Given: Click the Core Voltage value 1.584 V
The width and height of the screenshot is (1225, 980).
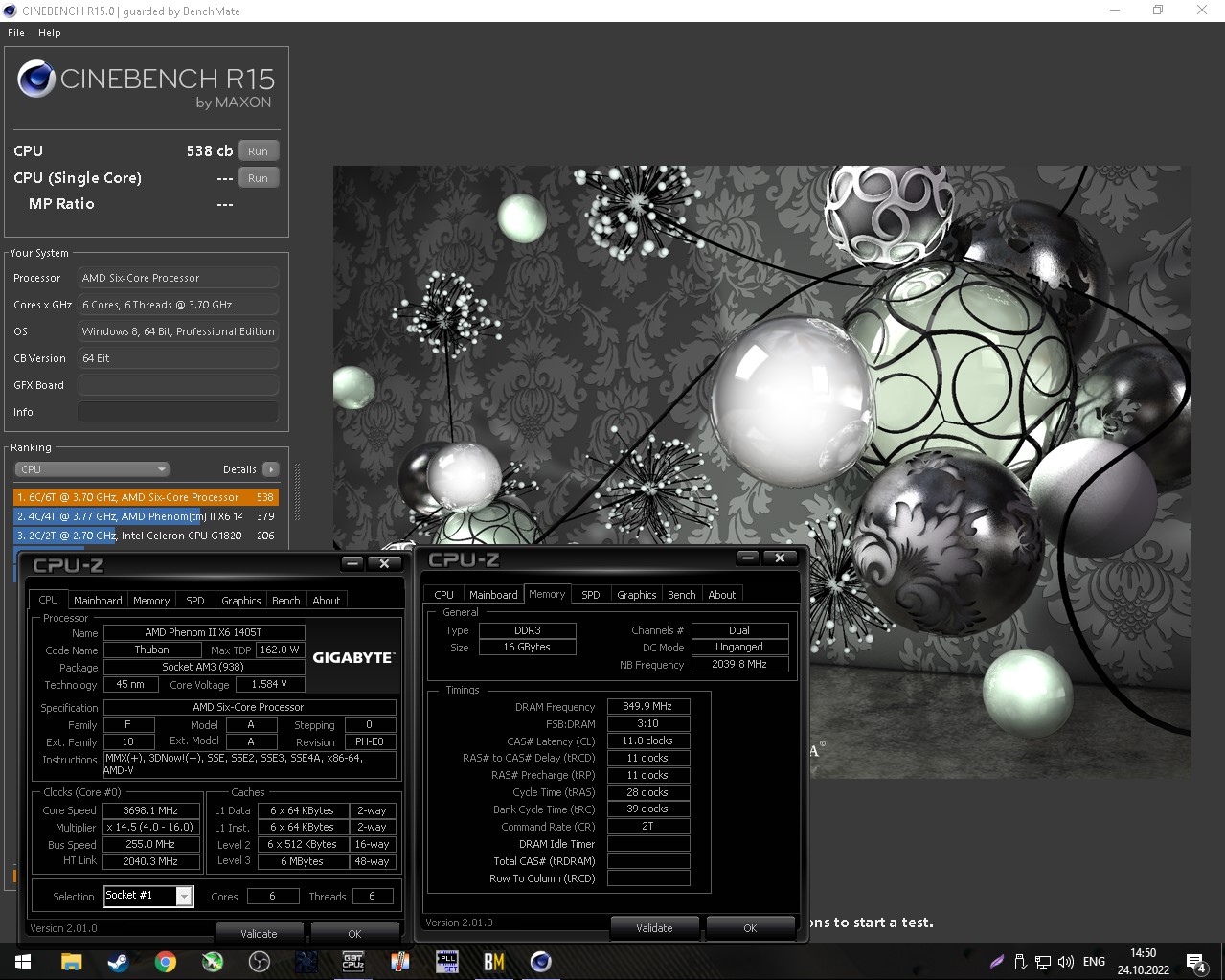Looking at the screenshot, I should [x=269, y=684].
